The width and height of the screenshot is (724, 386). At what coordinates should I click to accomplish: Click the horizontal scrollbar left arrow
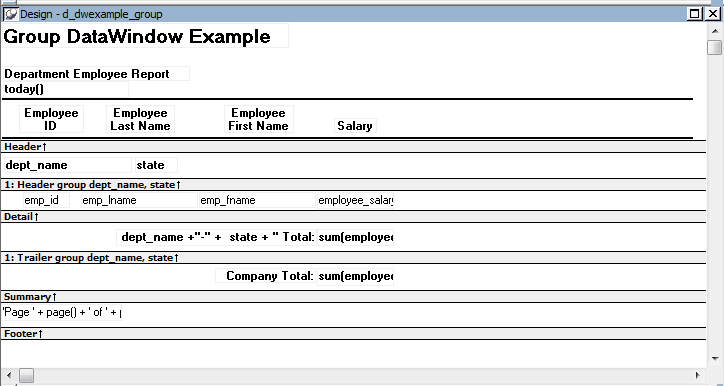click(9, 375)
